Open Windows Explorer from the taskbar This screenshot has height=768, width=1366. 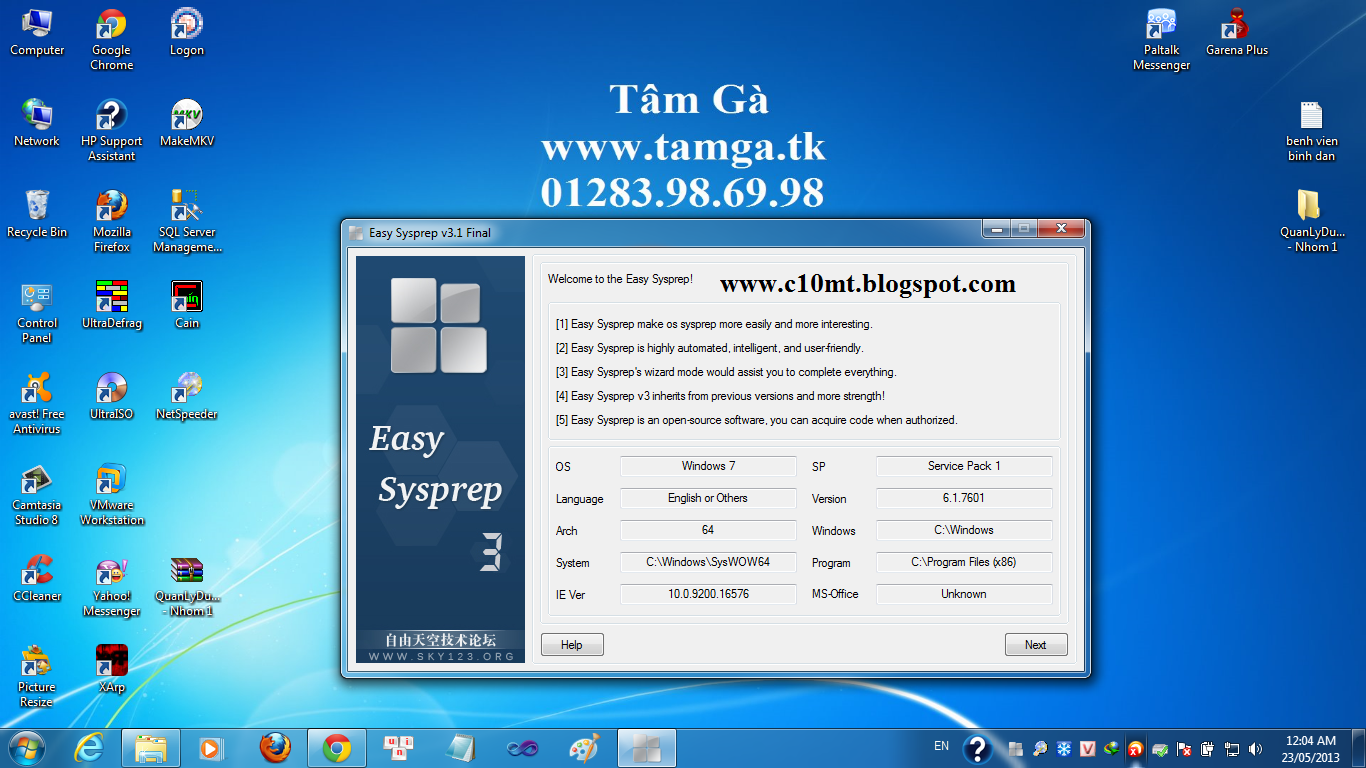(151, 748)
